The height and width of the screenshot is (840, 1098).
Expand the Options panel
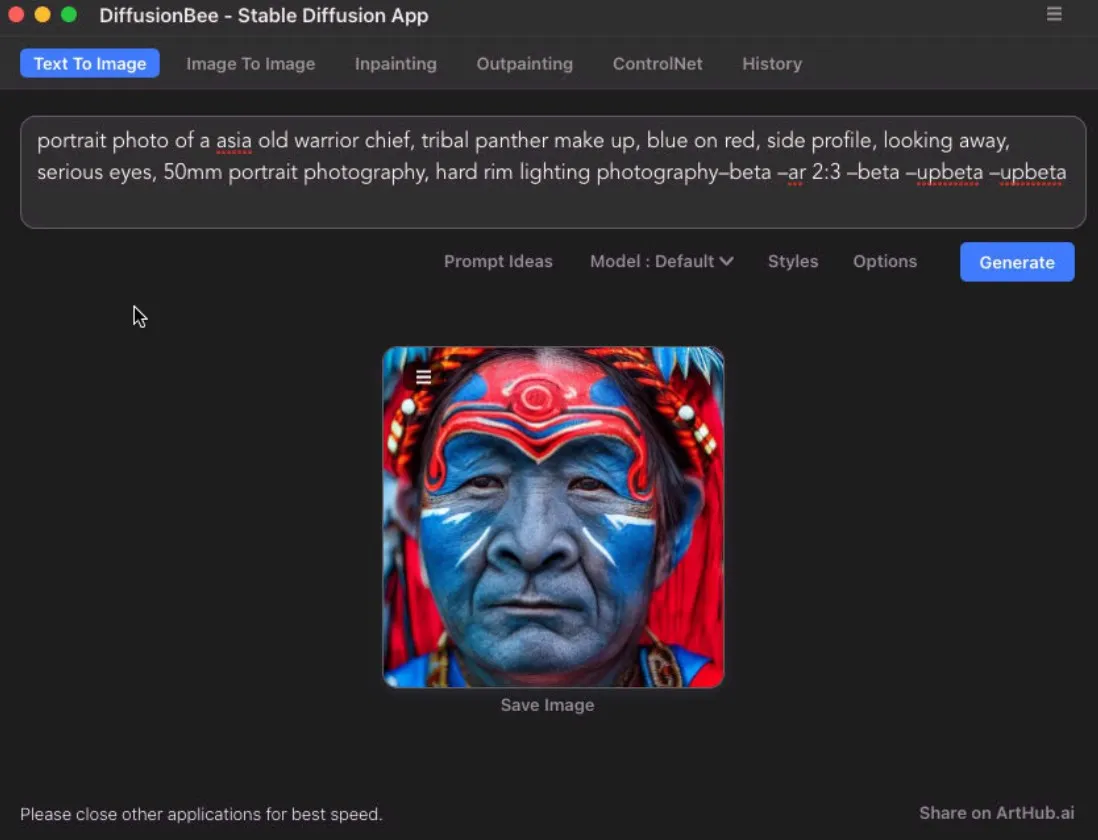tap(884, 262)
